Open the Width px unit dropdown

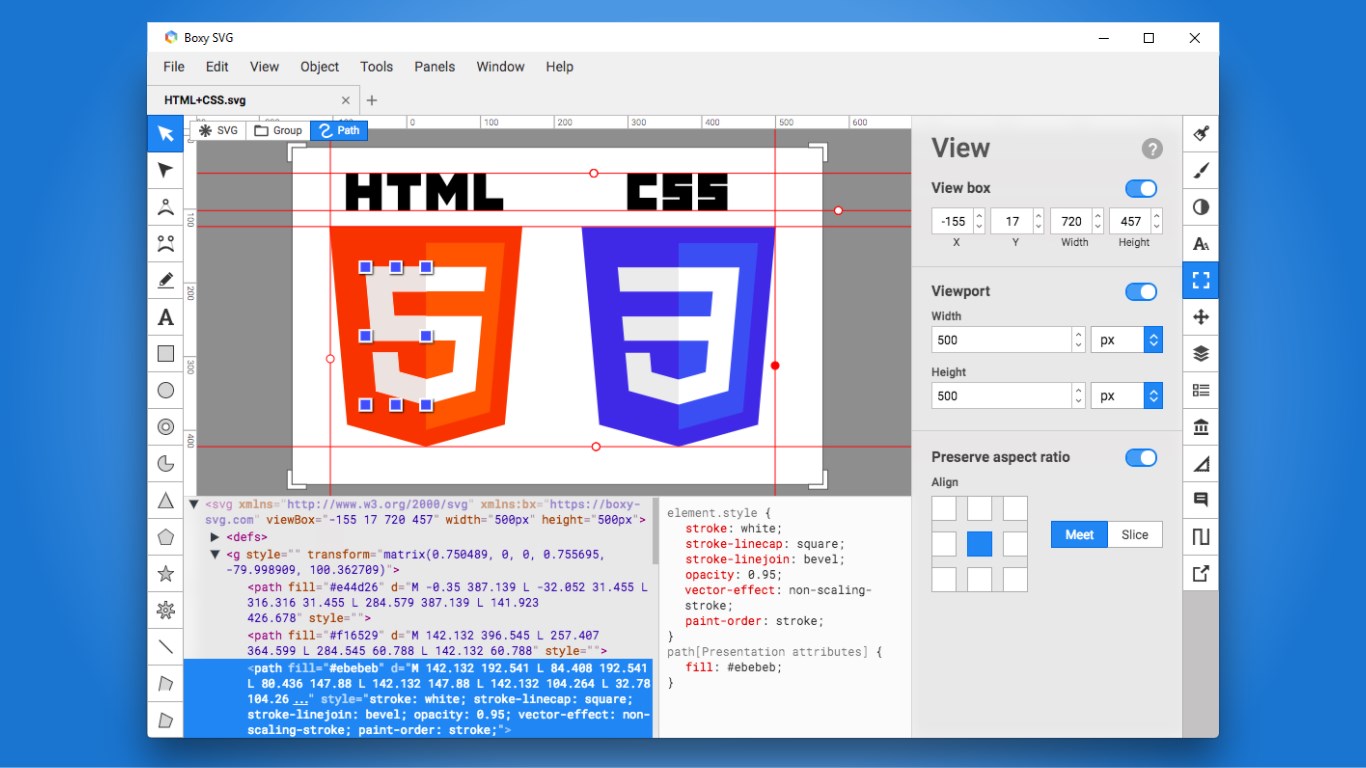(x=1154, y=339)
